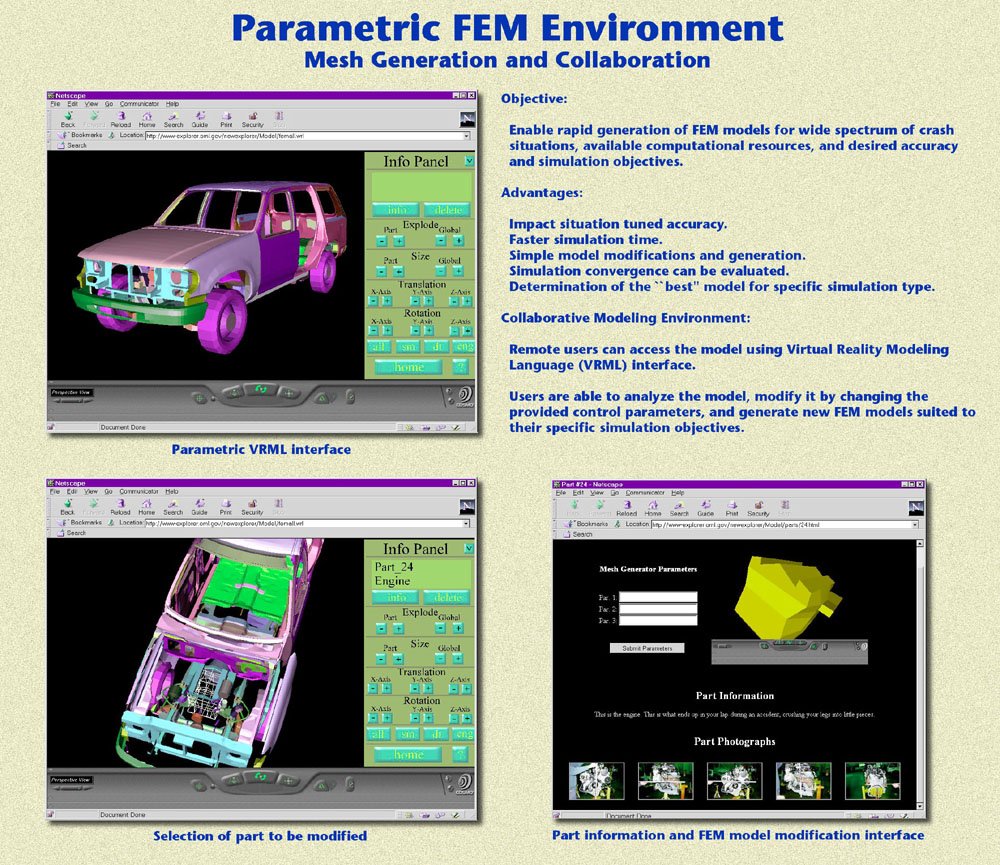Click home button in top window's Info Panel
The image size is (1000, 865).
coord(408,367)
